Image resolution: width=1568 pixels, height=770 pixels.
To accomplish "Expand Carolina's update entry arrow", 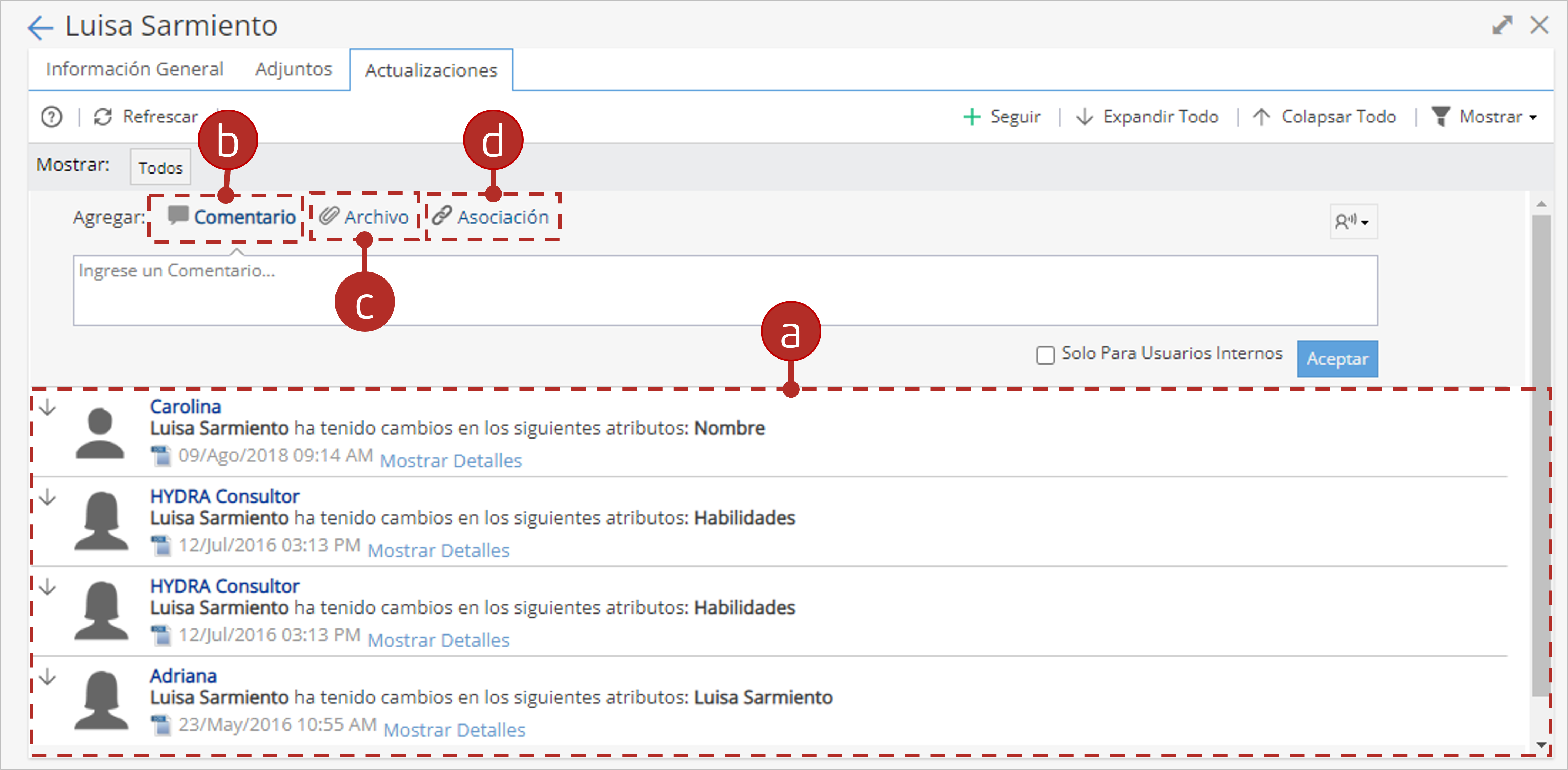I will coord(47,407).
